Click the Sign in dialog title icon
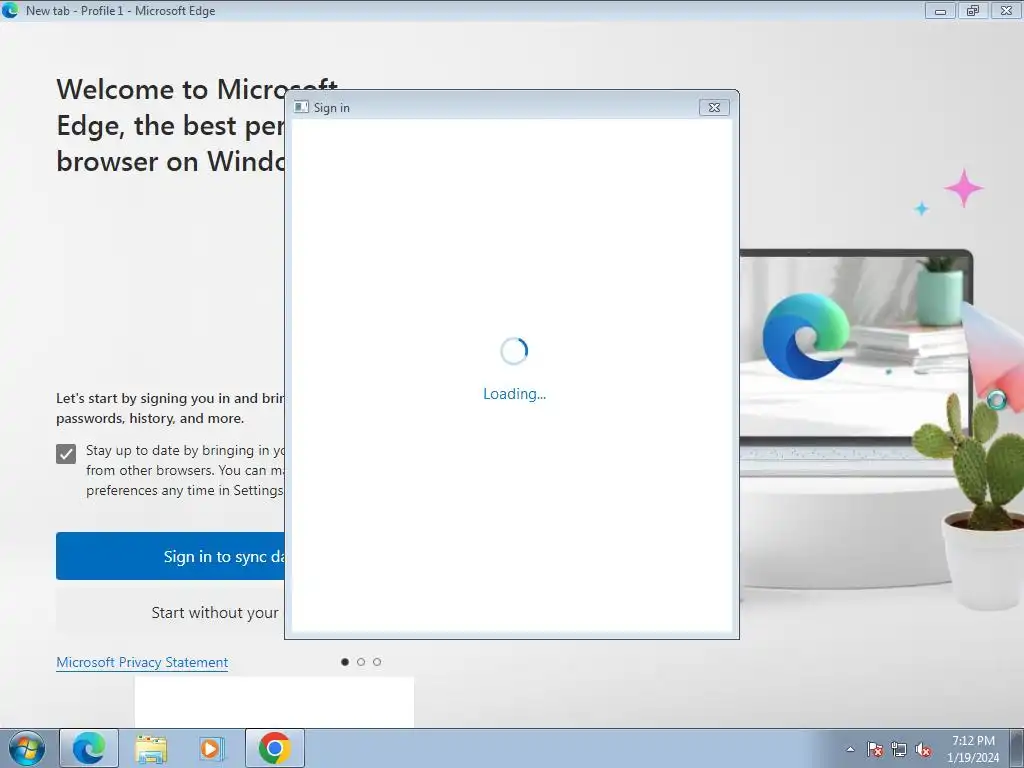1024x768 pixels. pyautogui.click(x=301, y=107)
